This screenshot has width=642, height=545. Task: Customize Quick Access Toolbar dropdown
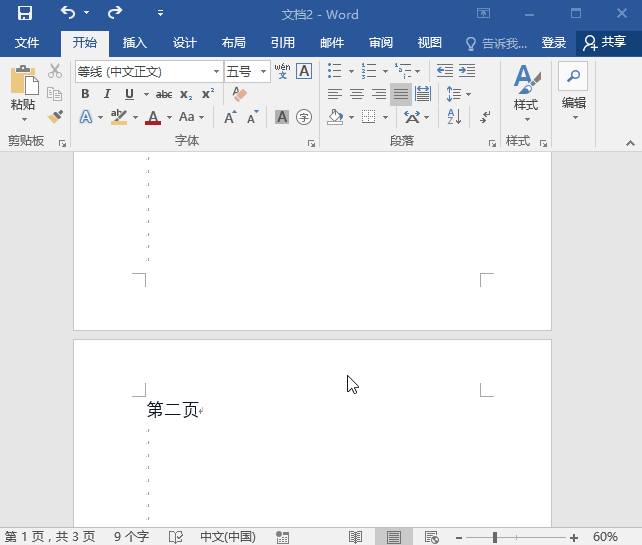tap(160, 13)
